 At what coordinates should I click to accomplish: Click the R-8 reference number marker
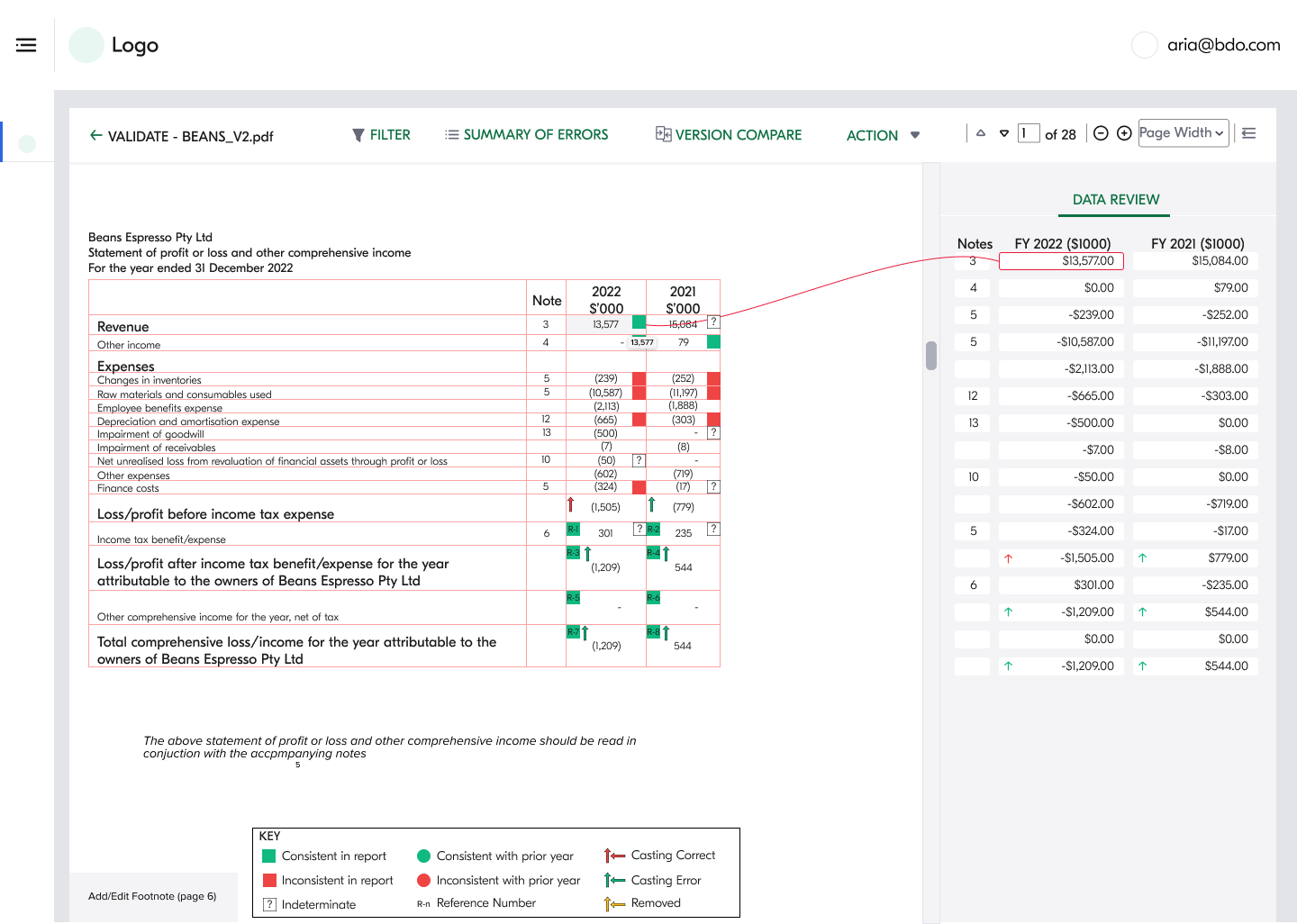653,632
